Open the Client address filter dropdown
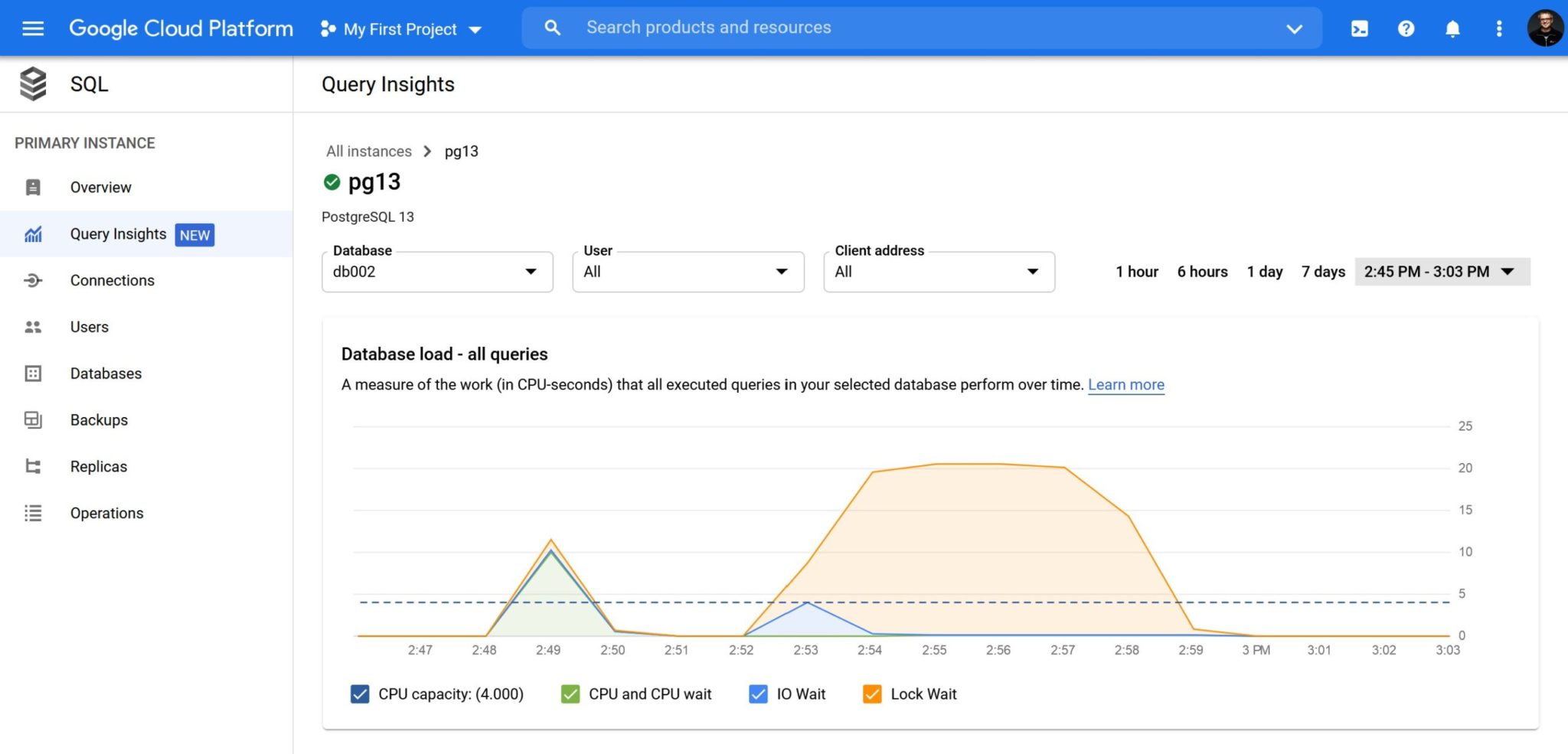1568x754 pixels. pyautogui.click(x=939, y=272)
